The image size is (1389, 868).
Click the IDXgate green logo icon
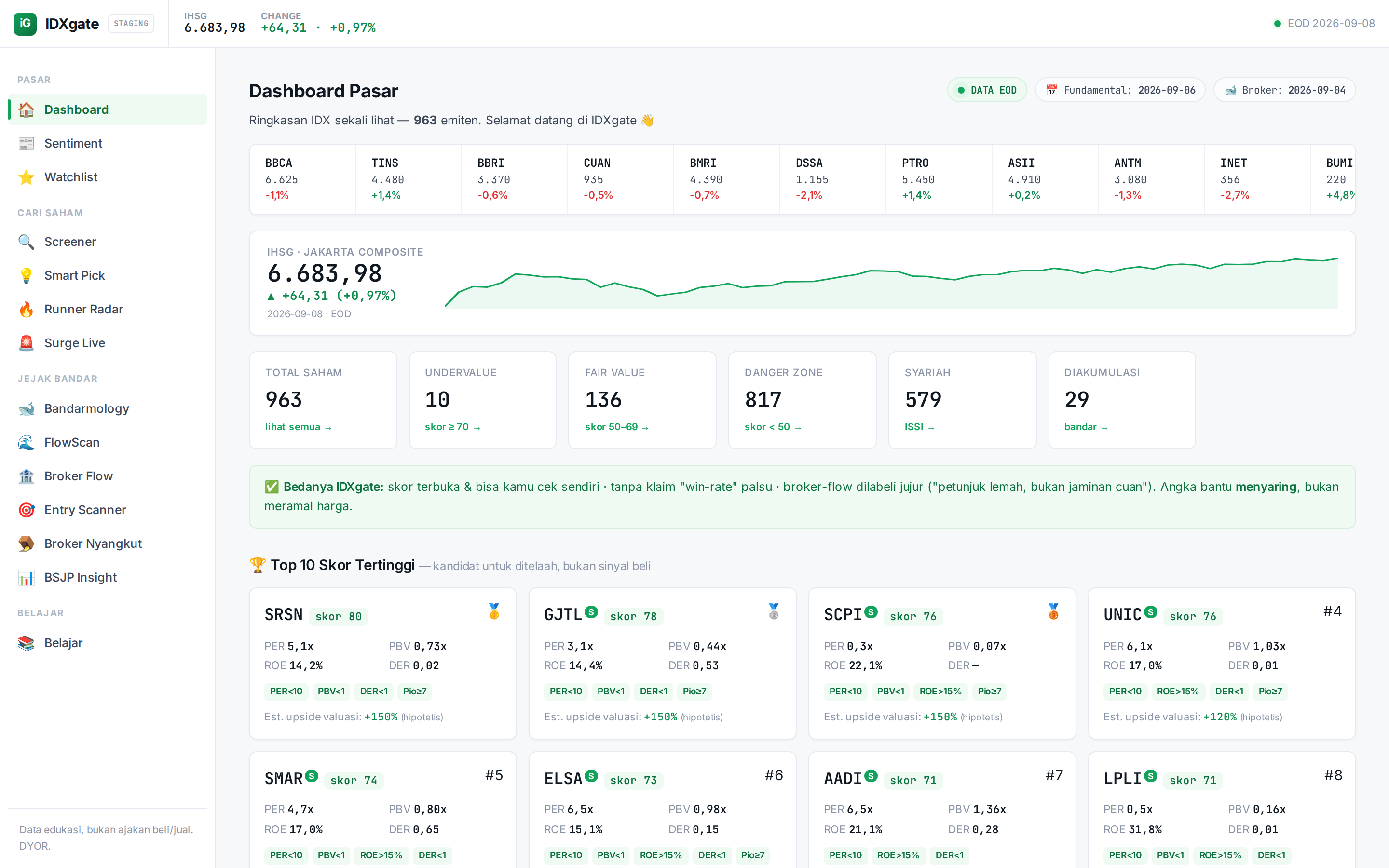click(x=25, y=24)
